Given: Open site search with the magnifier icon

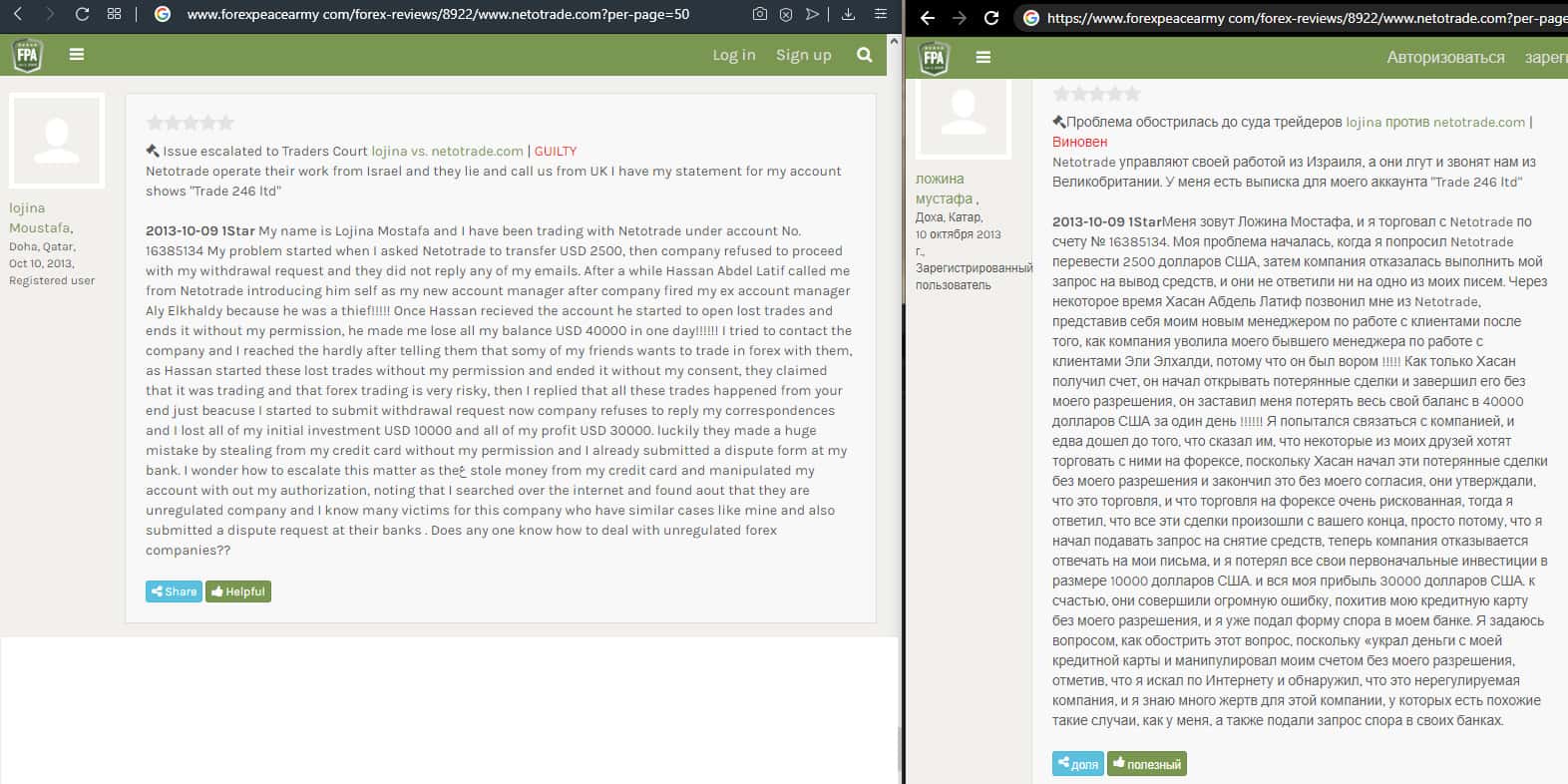Looking at the screenshot, I should [865, 55].
